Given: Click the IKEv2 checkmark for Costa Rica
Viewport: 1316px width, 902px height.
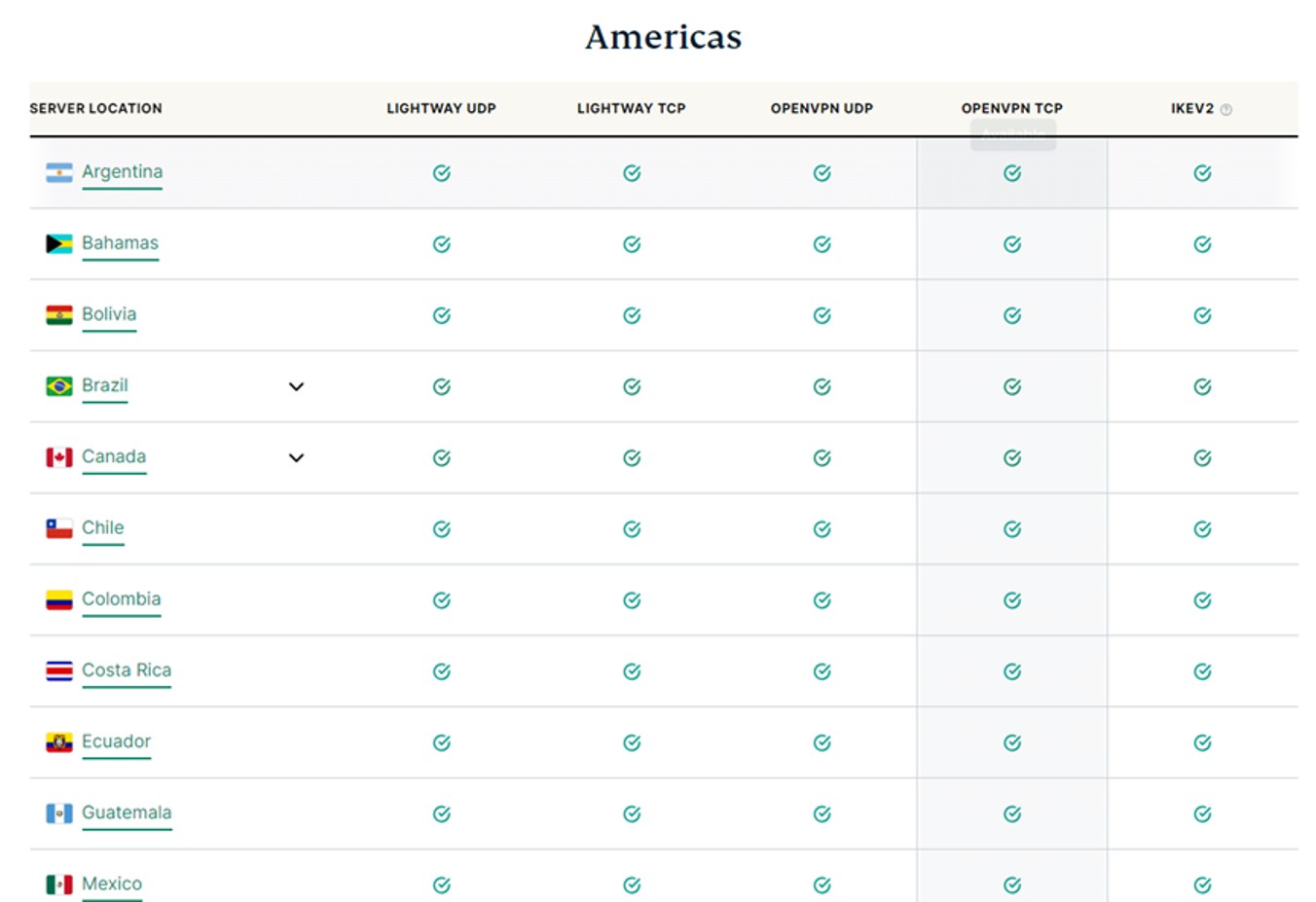Looking at the screenshot, I should coord(1202,670).
